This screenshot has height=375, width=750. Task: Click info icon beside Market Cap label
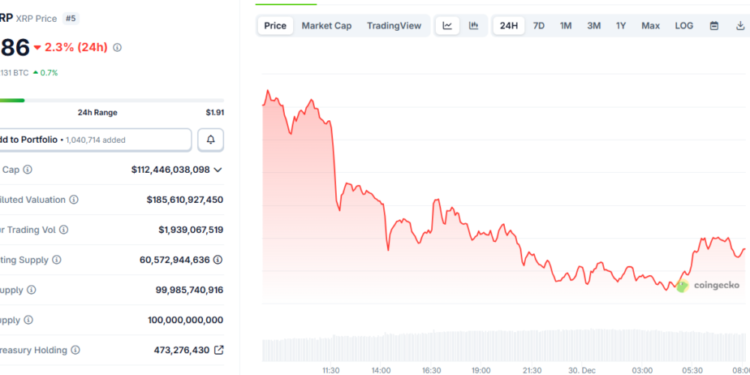28,170
